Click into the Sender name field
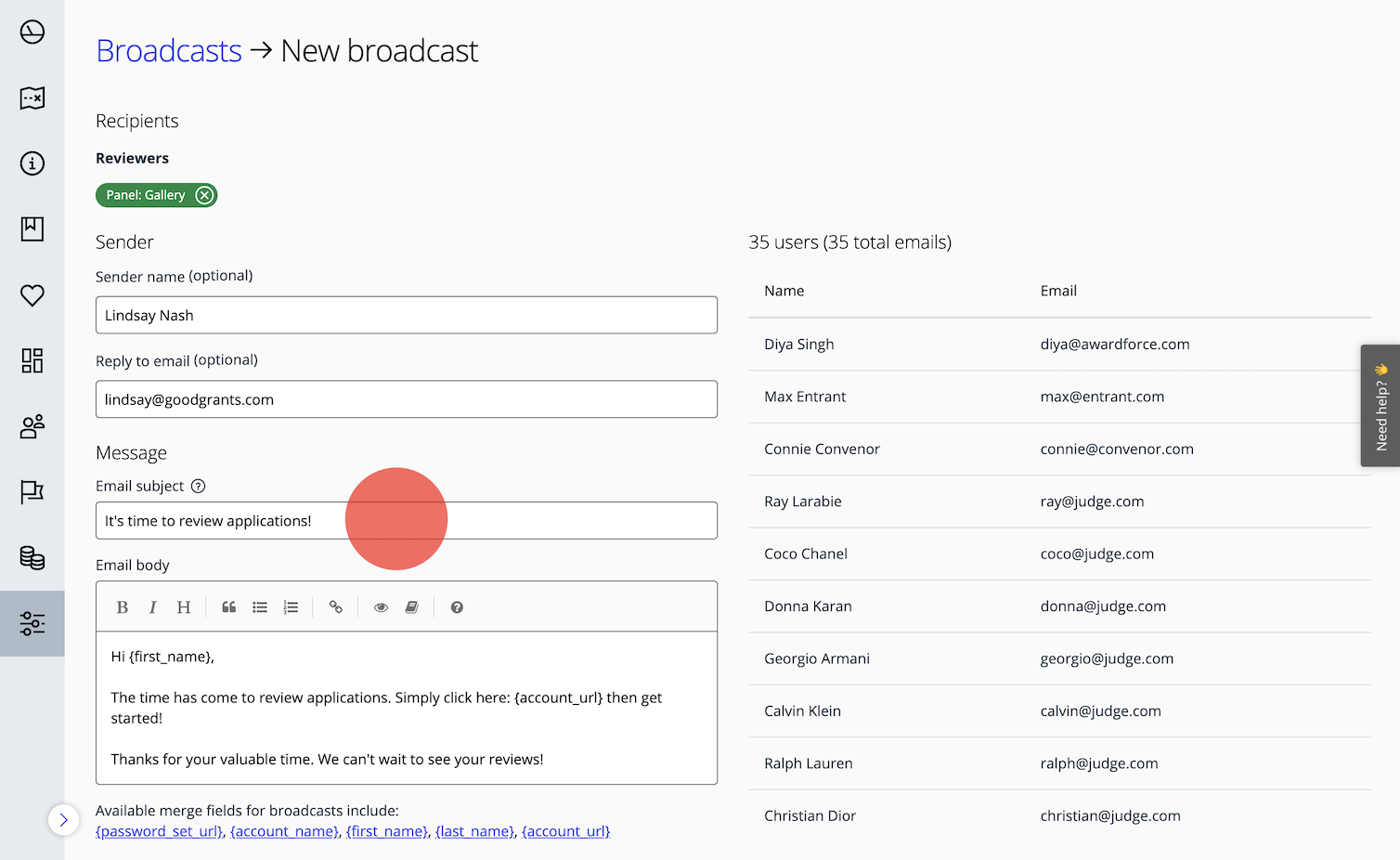The width and height of the screenshot is (1400, 860). [406, 315]
